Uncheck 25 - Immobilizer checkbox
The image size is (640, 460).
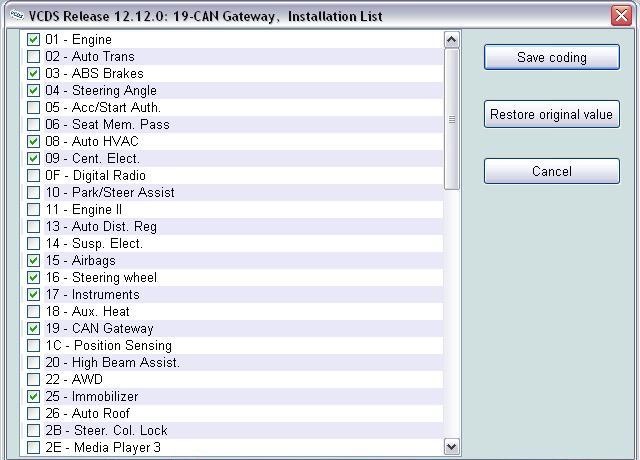coord(33,397)
